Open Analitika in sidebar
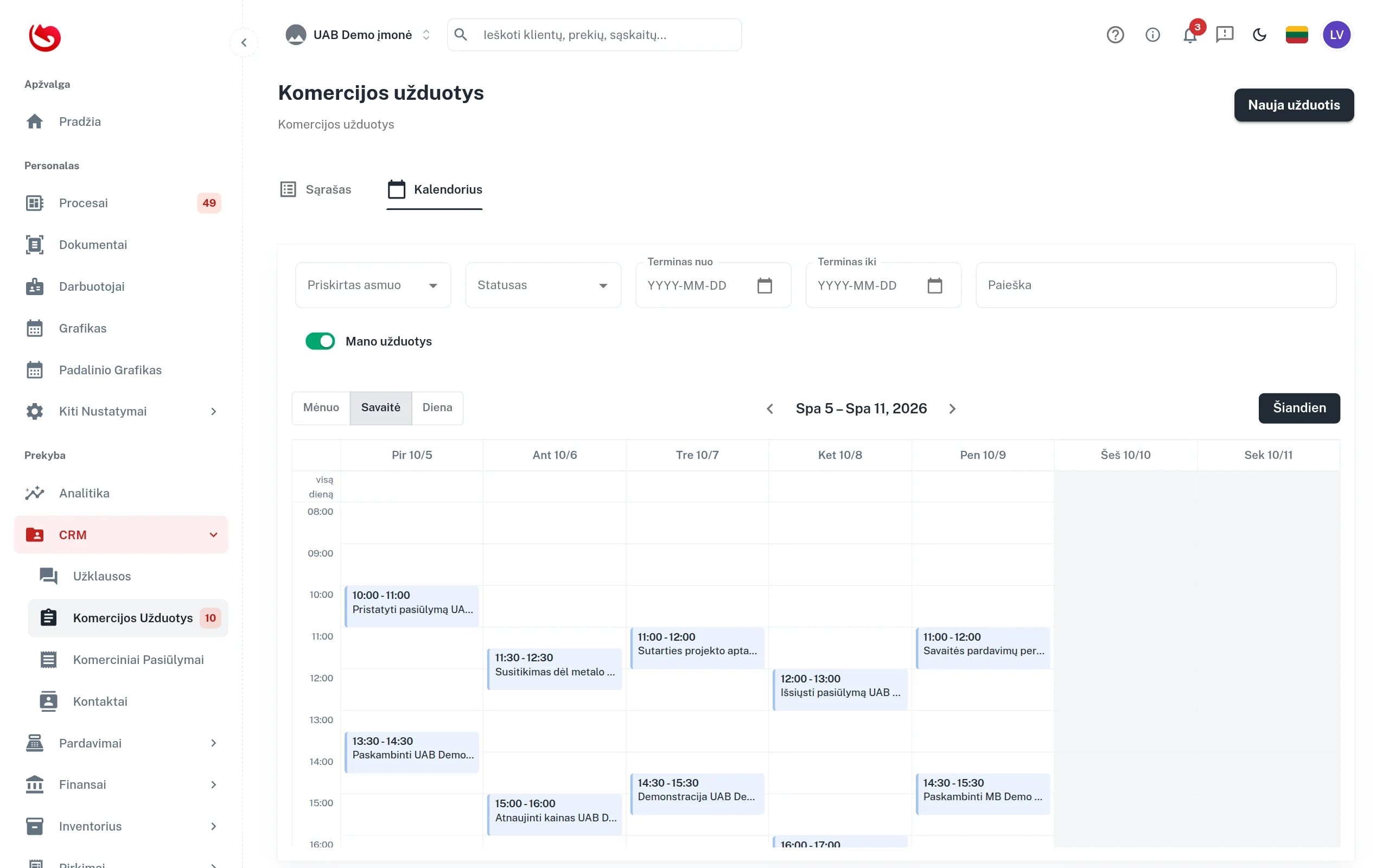Viewport: 1389px width, 868px height. pos(121,493)
